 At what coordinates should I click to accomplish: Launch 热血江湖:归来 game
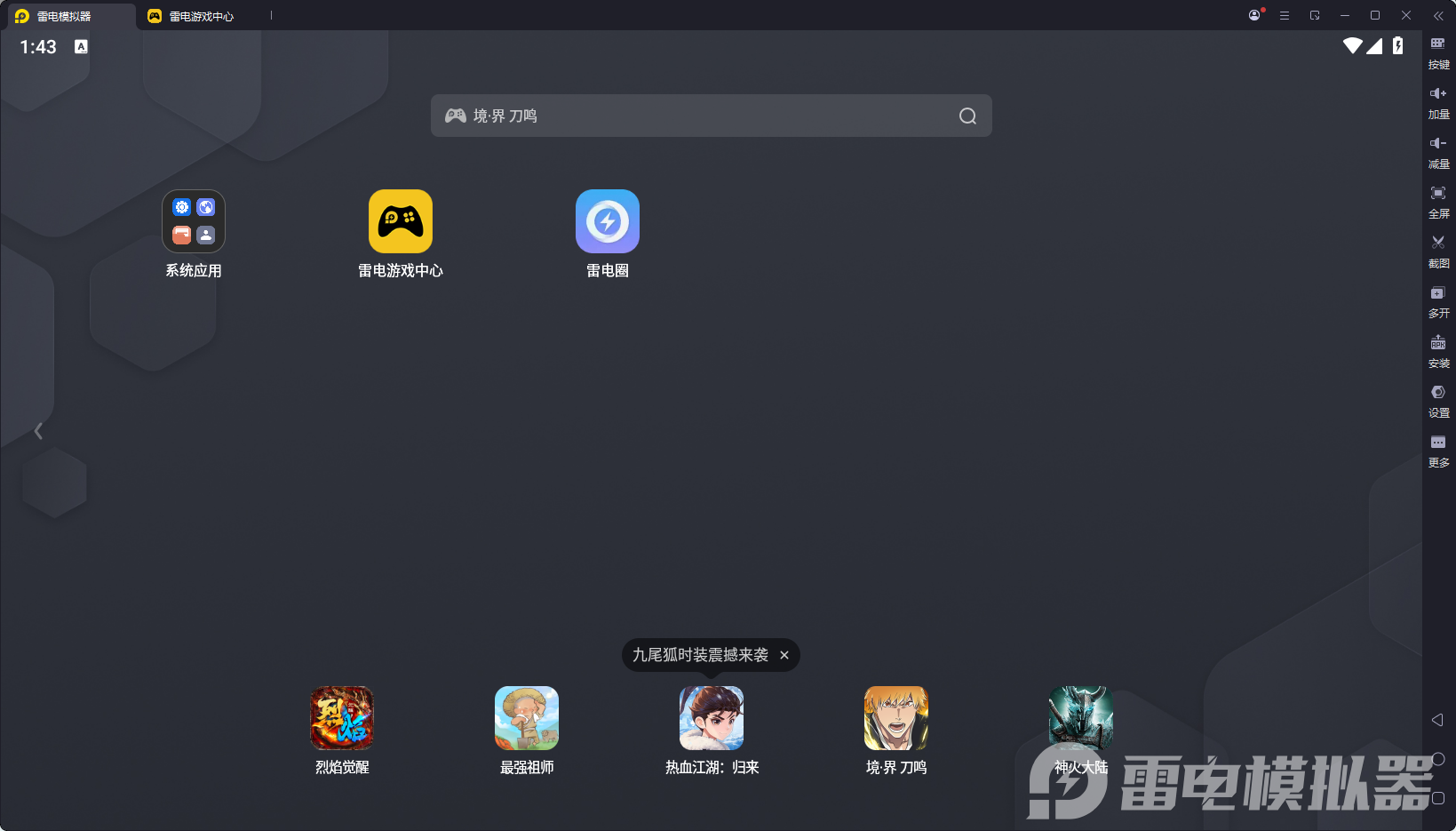pyautogui.click(x=712, y=718)
